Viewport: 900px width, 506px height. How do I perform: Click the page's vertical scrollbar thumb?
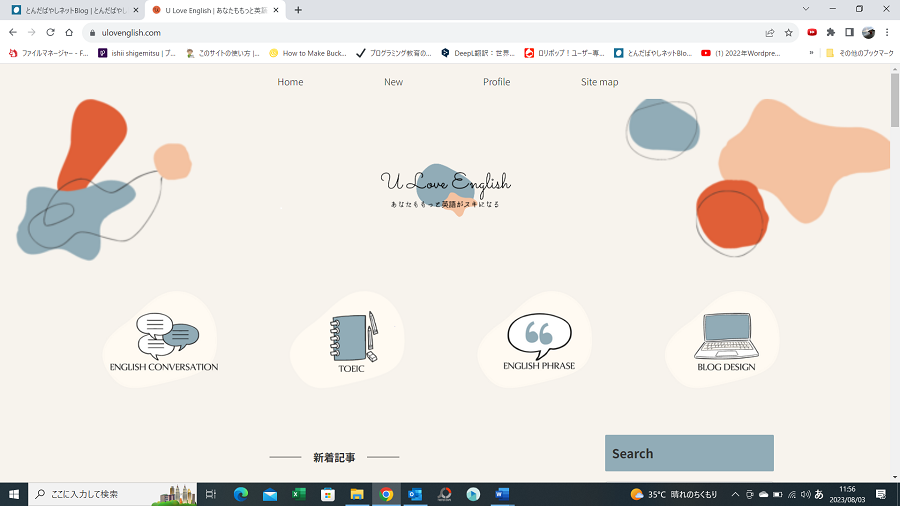894,100
